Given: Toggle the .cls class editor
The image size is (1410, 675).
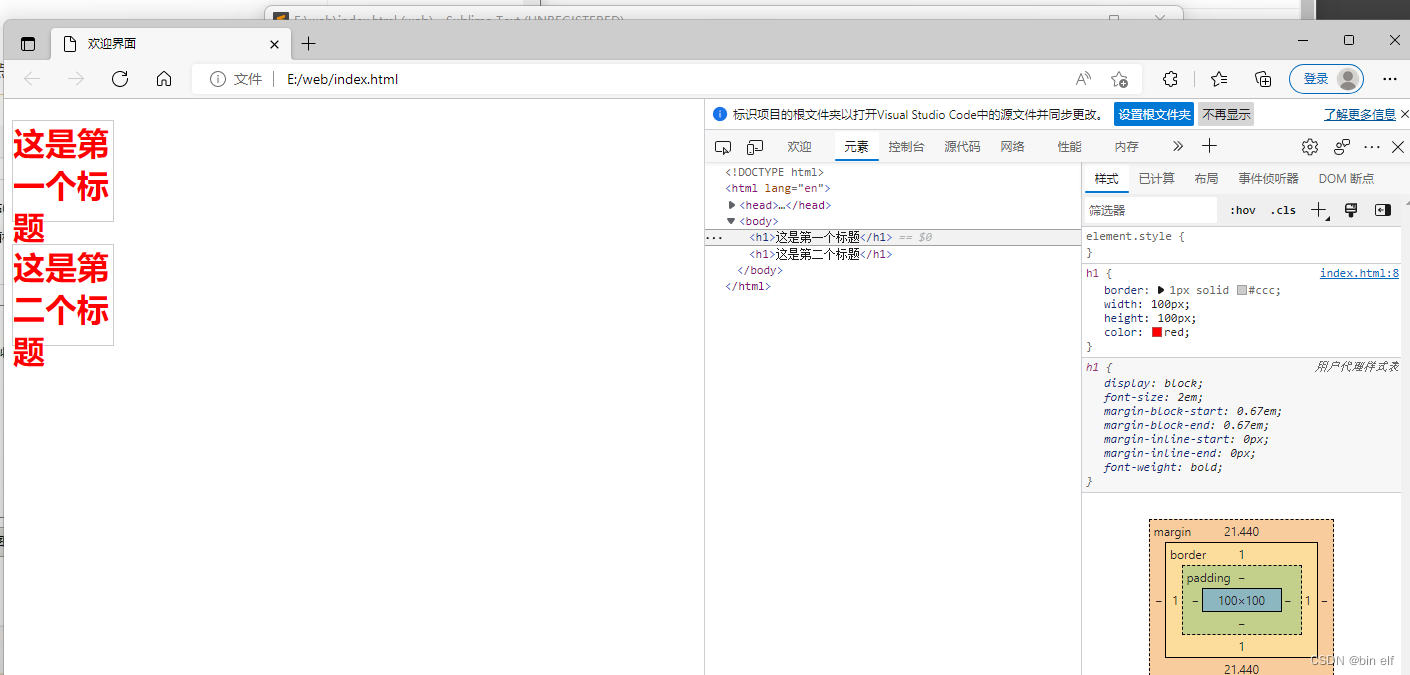Looking at the screenshot, I should tap(1283, 210).
